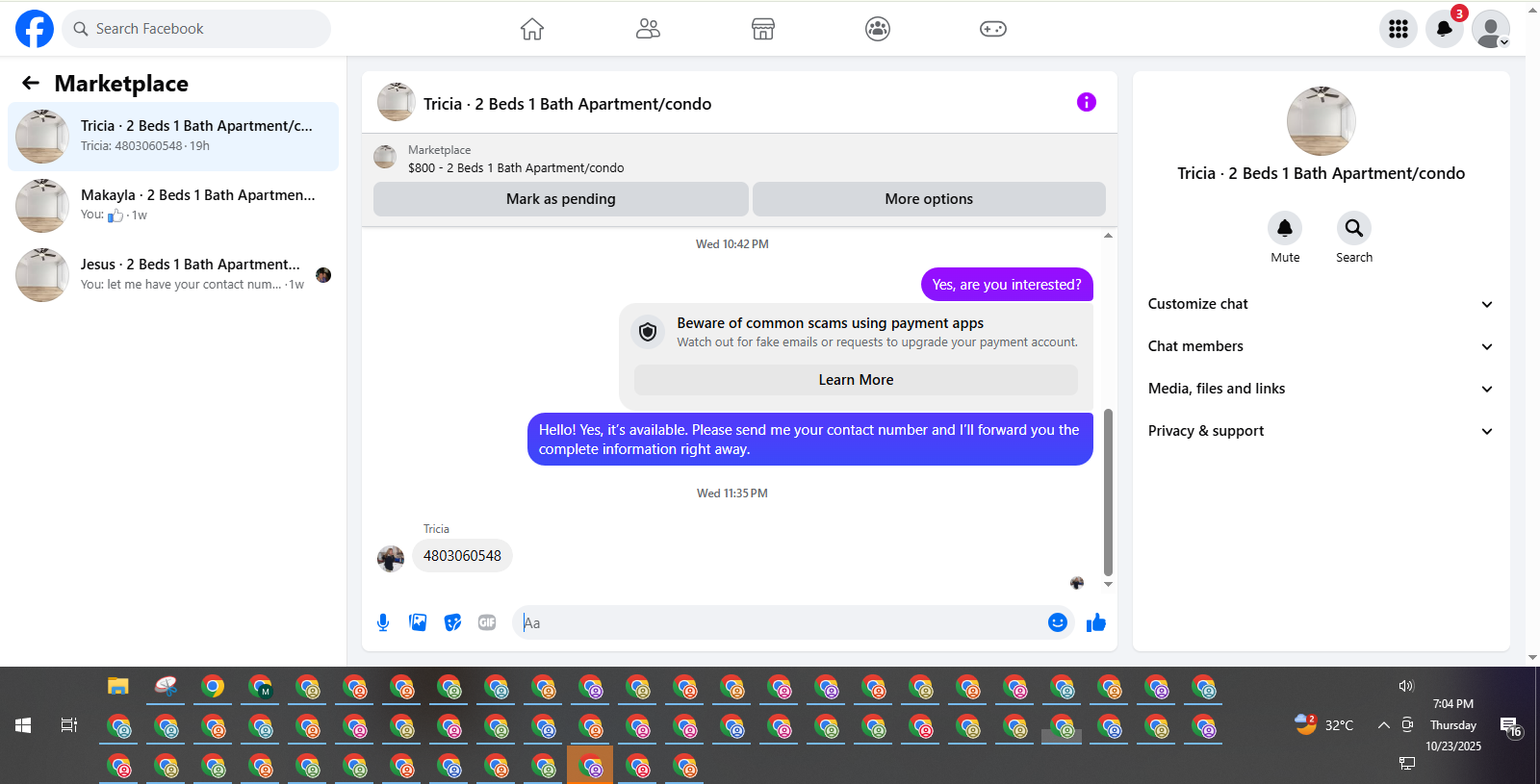The width and height of the screenshot is (1540, 784).
Task: Open Tricia conversation in sidebar list
Action: coord(173,137)
